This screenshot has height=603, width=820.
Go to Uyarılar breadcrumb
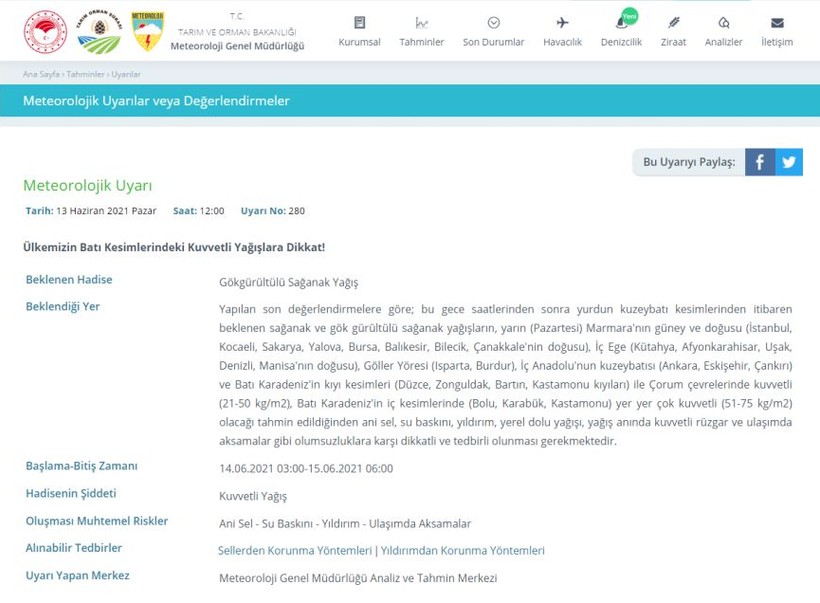pos(126,74)
